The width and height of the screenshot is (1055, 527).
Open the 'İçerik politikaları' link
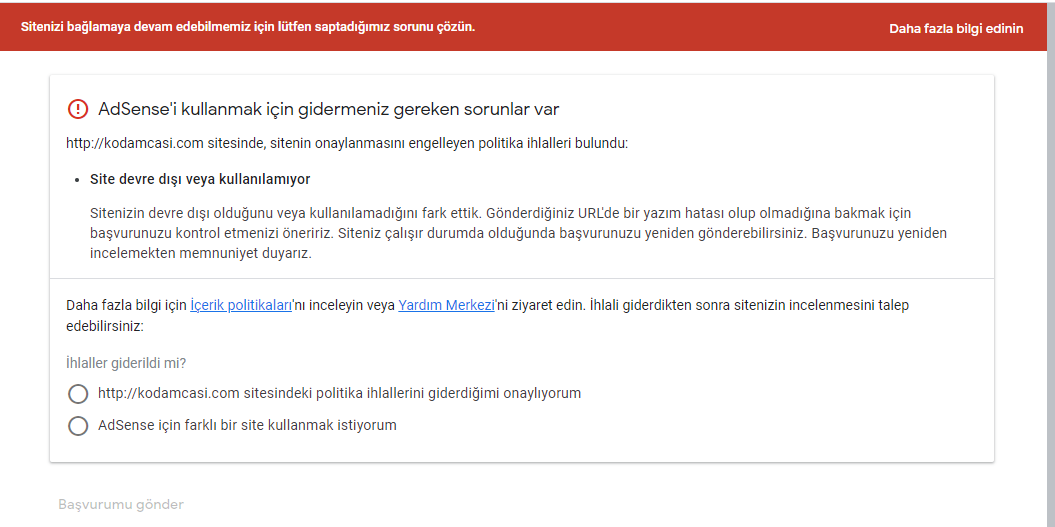point(241,305)
